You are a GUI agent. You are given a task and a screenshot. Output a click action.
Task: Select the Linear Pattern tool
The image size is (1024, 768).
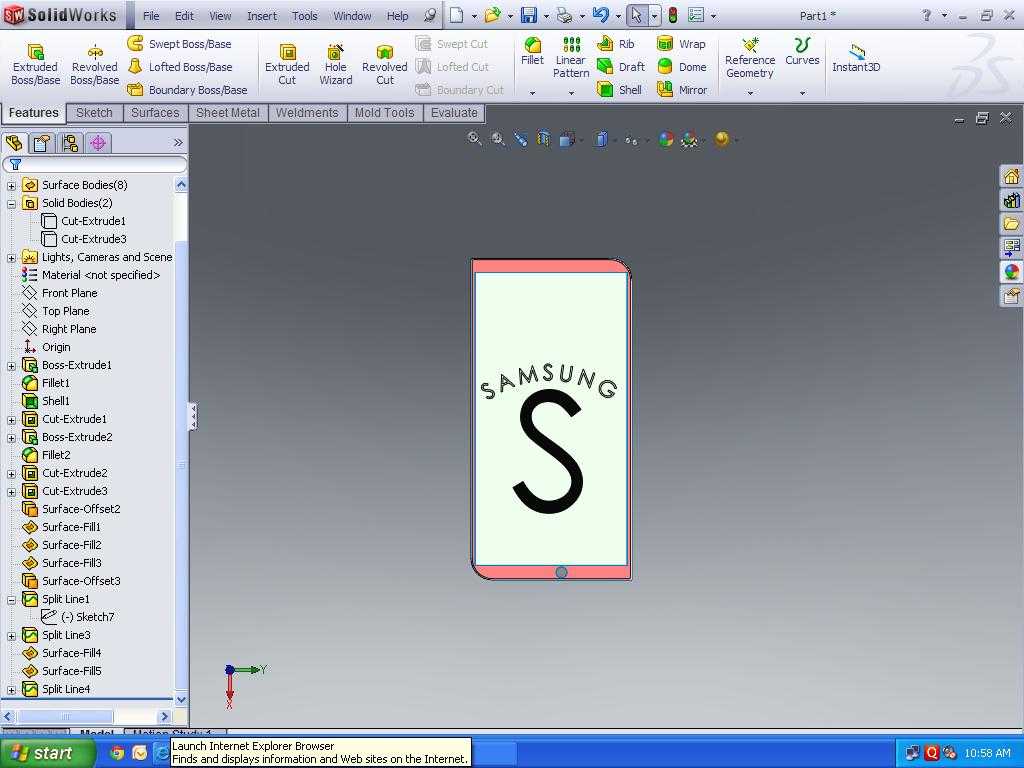tap(571, 57)
